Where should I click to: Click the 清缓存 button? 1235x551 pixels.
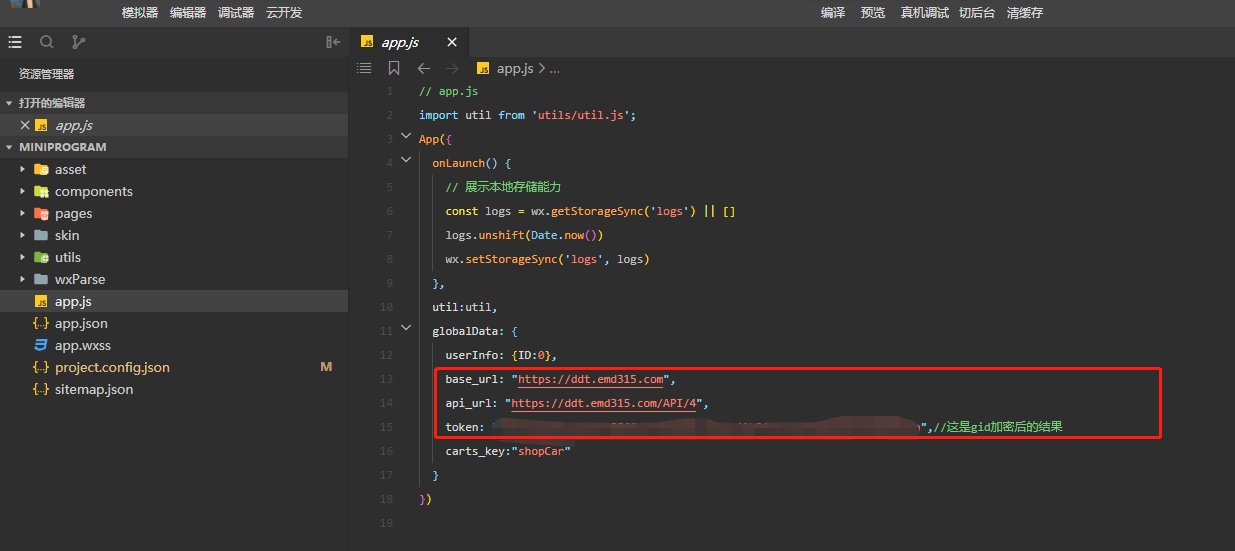point(1024,13)
